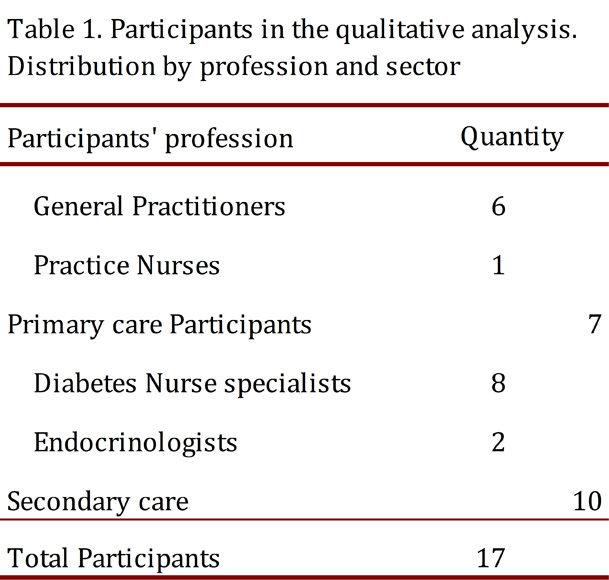Click the Total Participants value 17
The width and height of the screenshot is (609, 580).
(x=492, y=557)
